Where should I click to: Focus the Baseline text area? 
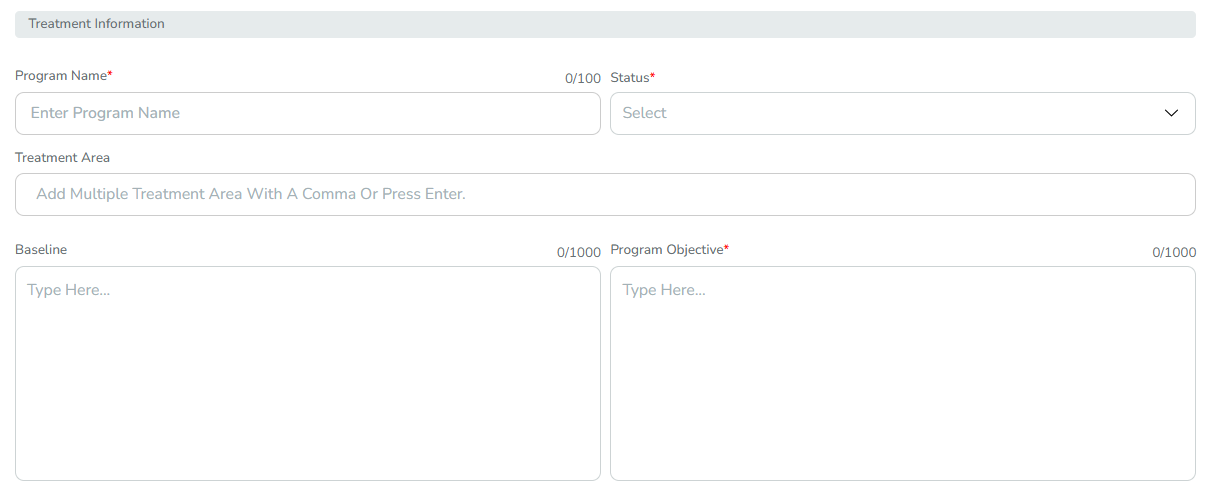coord(308,373)
